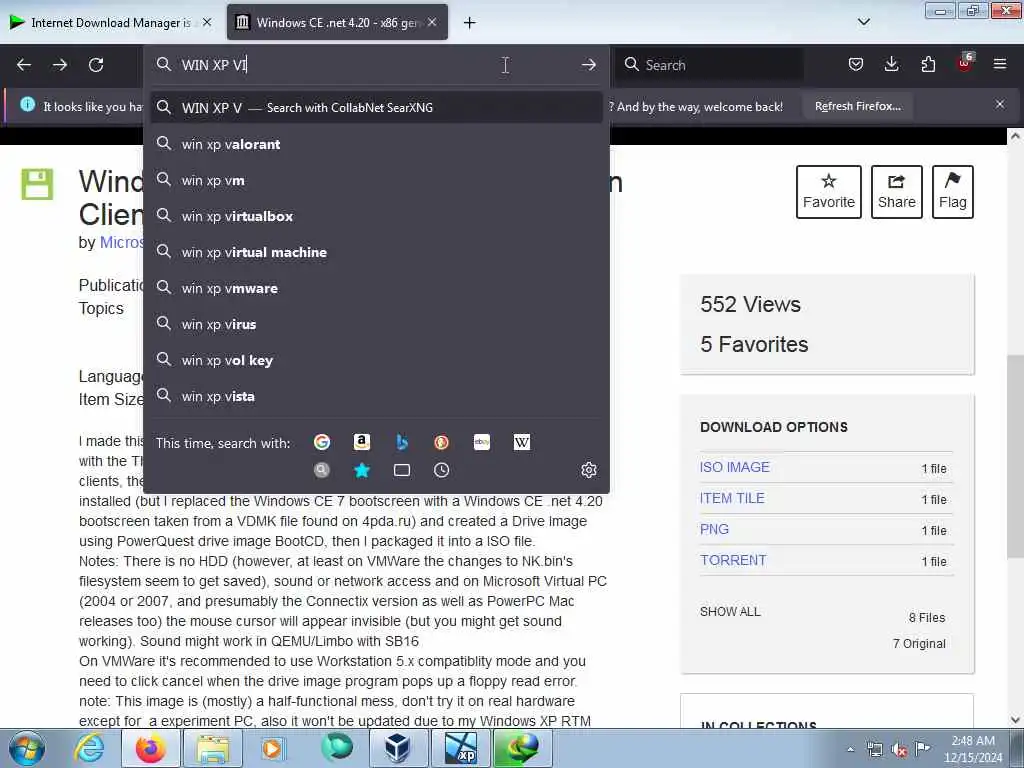
Task: Select 'WIN XP V' Search with CollabNet SearXNG
Action: point(376,108)
